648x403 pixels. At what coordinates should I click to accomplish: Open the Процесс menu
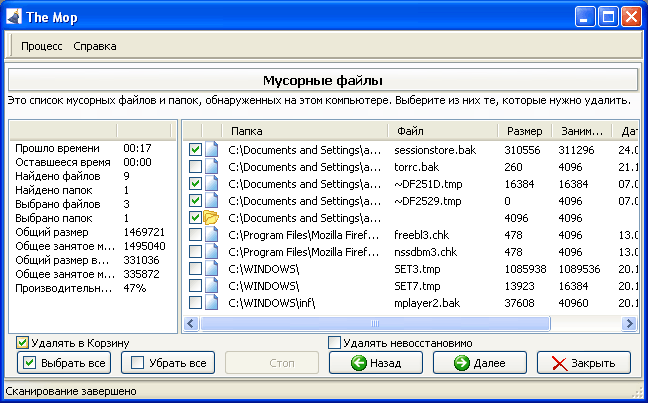point(42,46)
